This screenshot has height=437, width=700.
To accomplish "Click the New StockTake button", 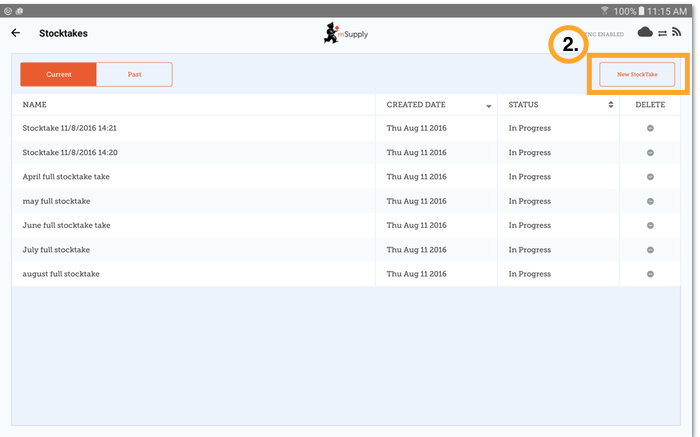I will pos(637,75).
